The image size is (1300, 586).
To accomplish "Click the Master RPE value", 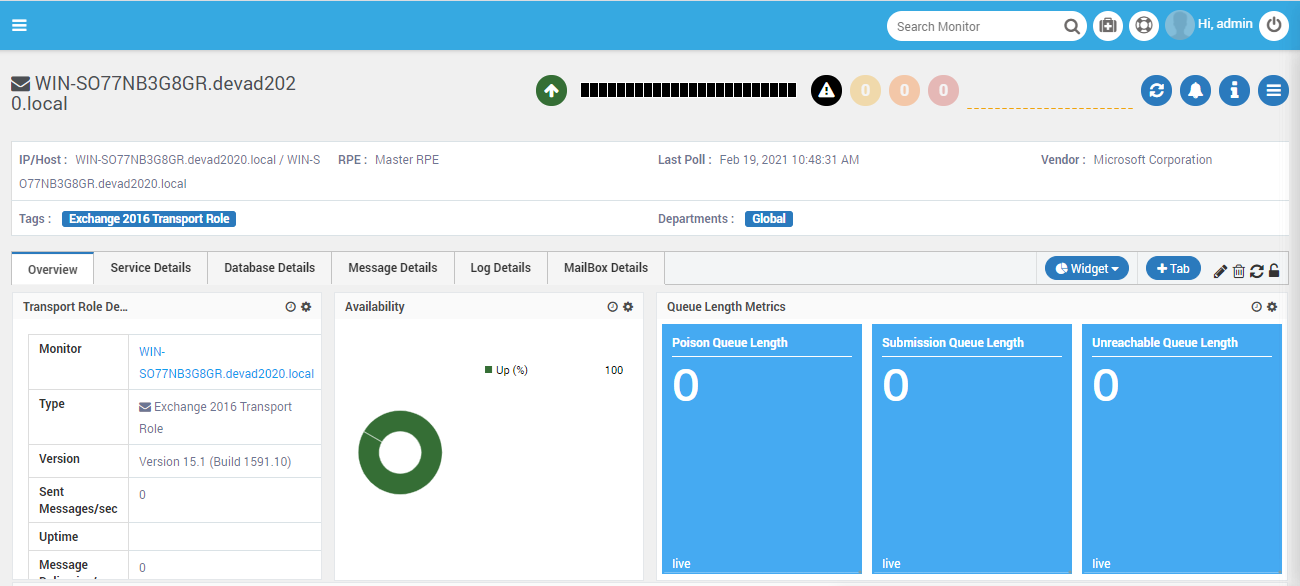I will [407, 160].
